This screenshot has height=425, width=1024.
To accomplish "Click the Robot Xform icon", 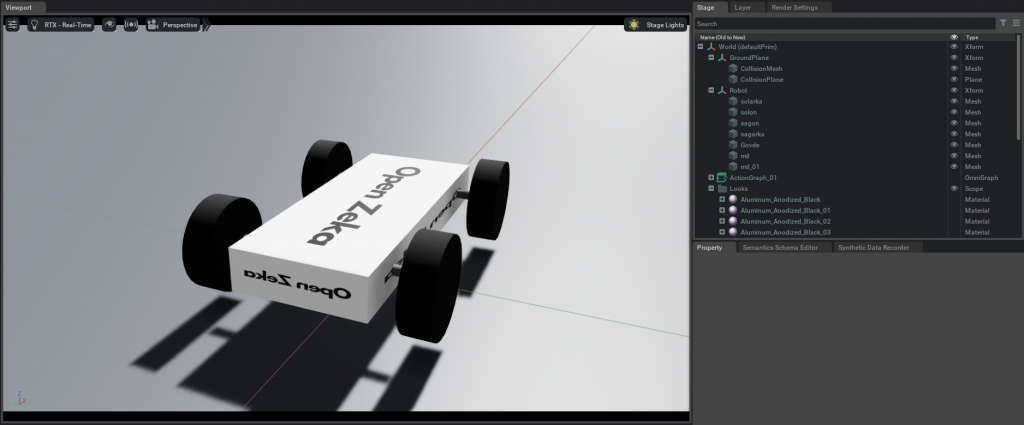I will pyautogui.click(x=722, y=90).
